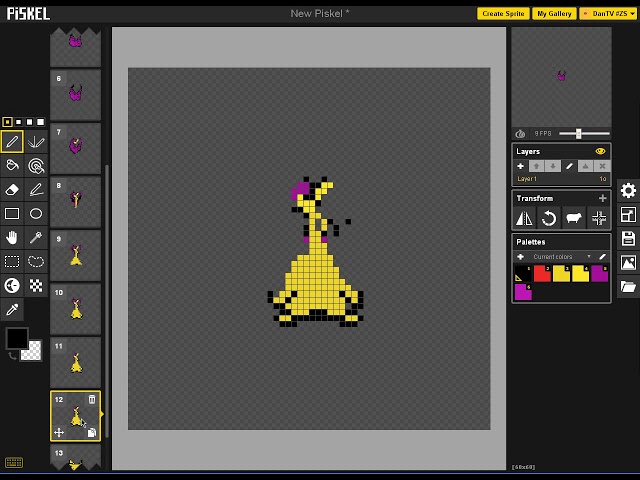The image size is (640, 480).
Task: Set pen size to smallest
Action: pos(7,122)
